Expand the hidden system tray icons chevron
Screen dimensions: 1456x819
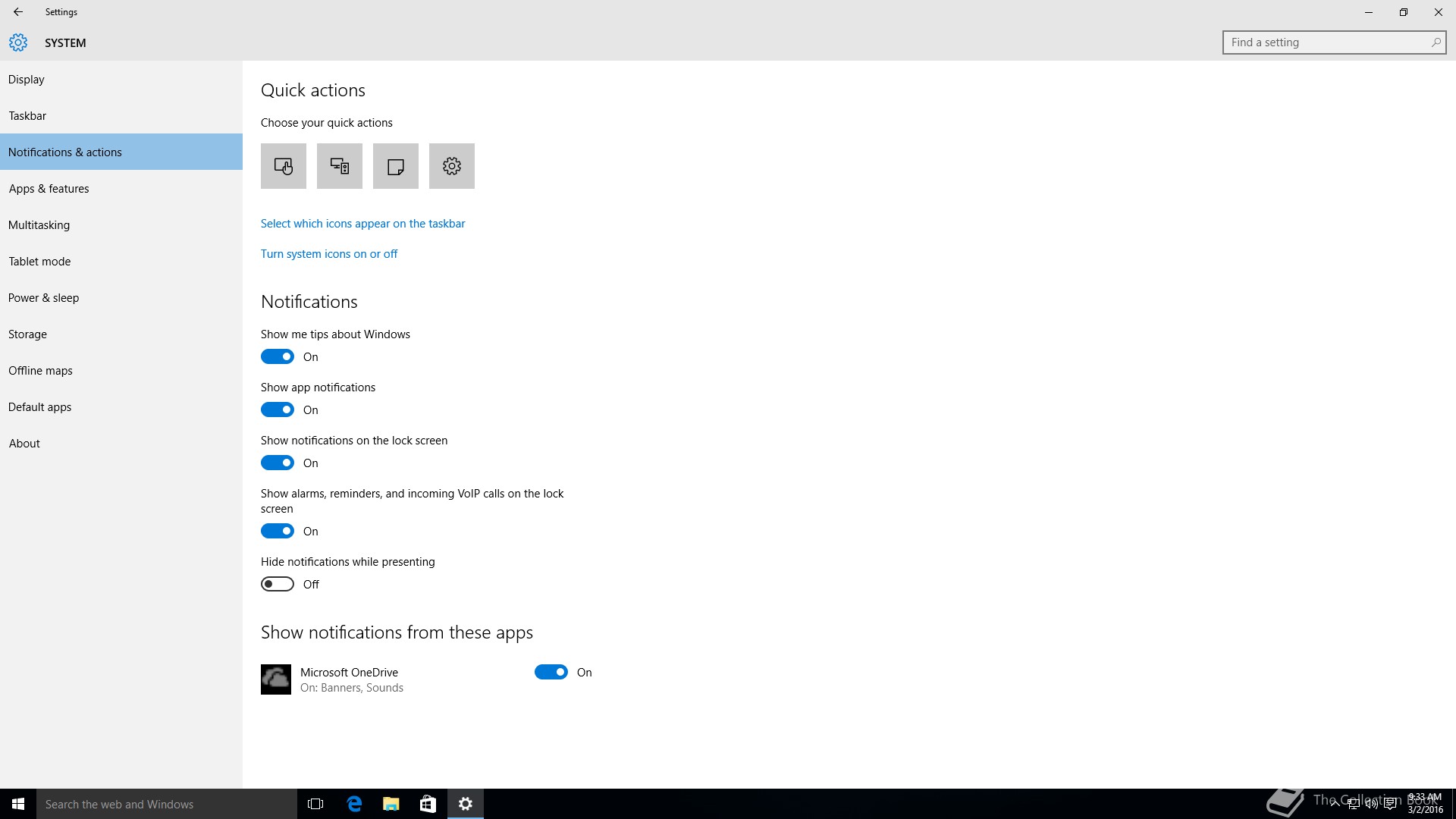[1335, 804]
